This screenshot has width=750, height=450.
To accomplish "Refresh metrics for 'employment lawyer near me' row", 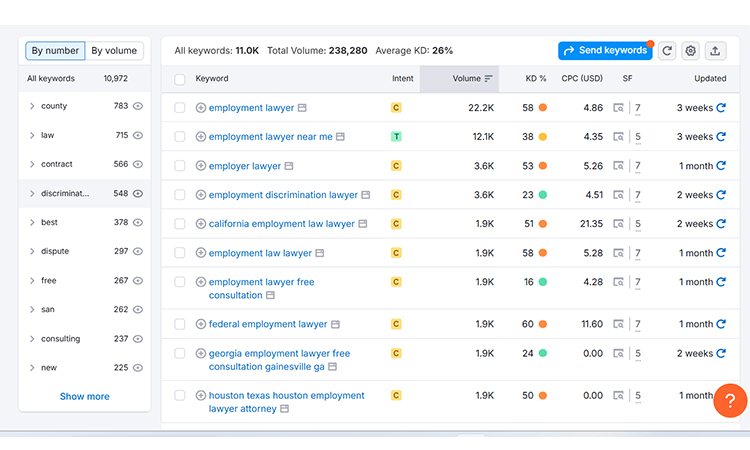I will tap(721, 136).
